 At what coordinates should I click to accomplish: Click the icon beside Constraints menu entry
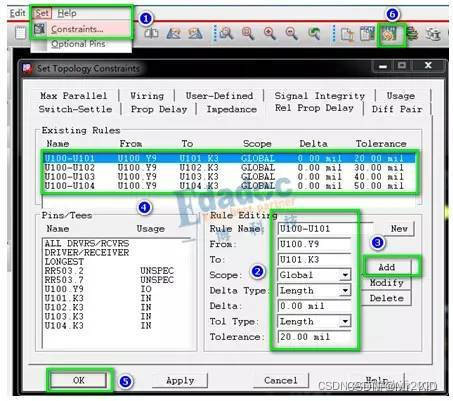(x=39, y=29)
